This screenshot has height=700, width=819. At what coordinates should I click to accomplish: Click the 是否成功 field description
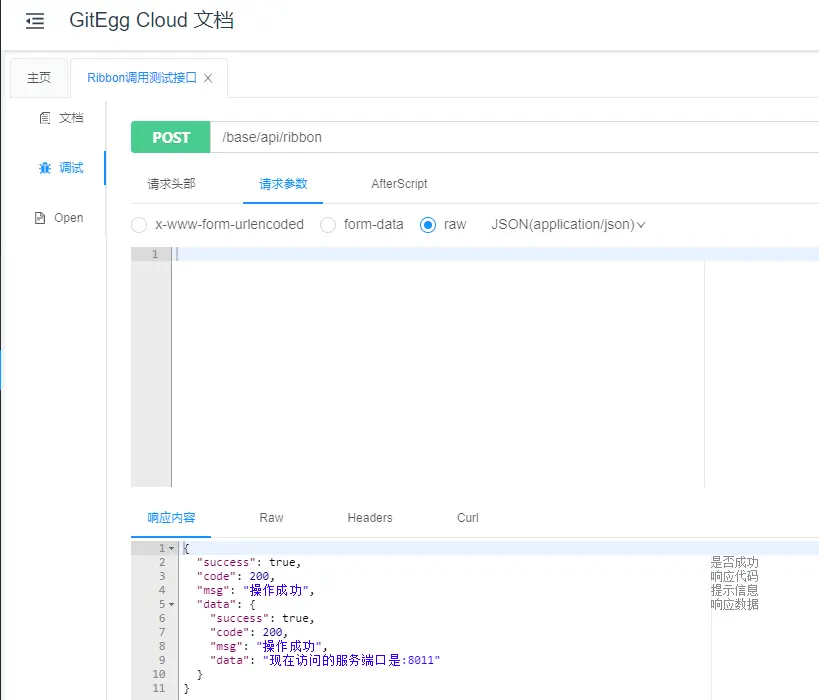click(x=734, y=563)
